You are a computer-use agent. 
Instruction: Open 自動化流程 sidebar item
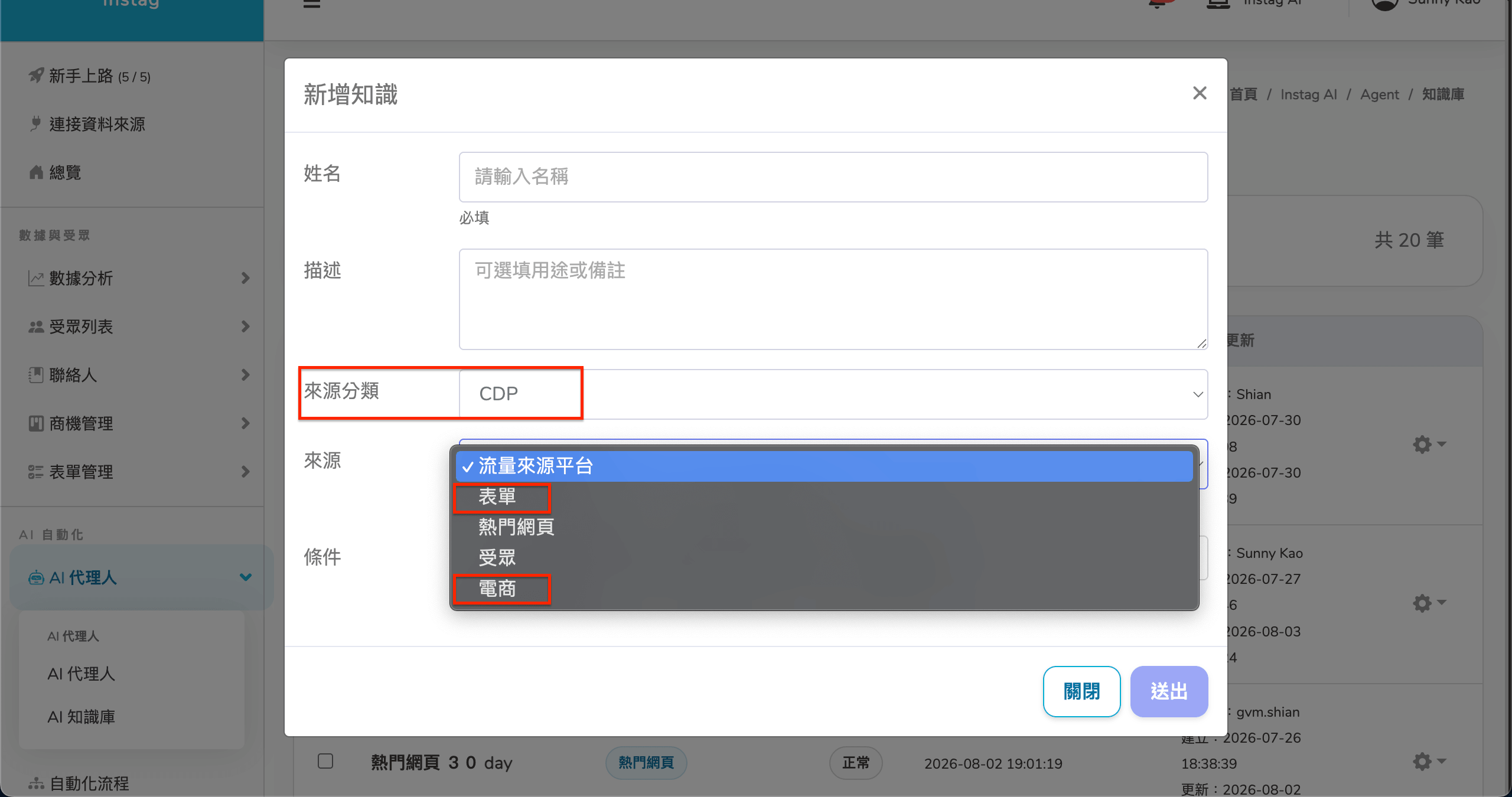79,784
